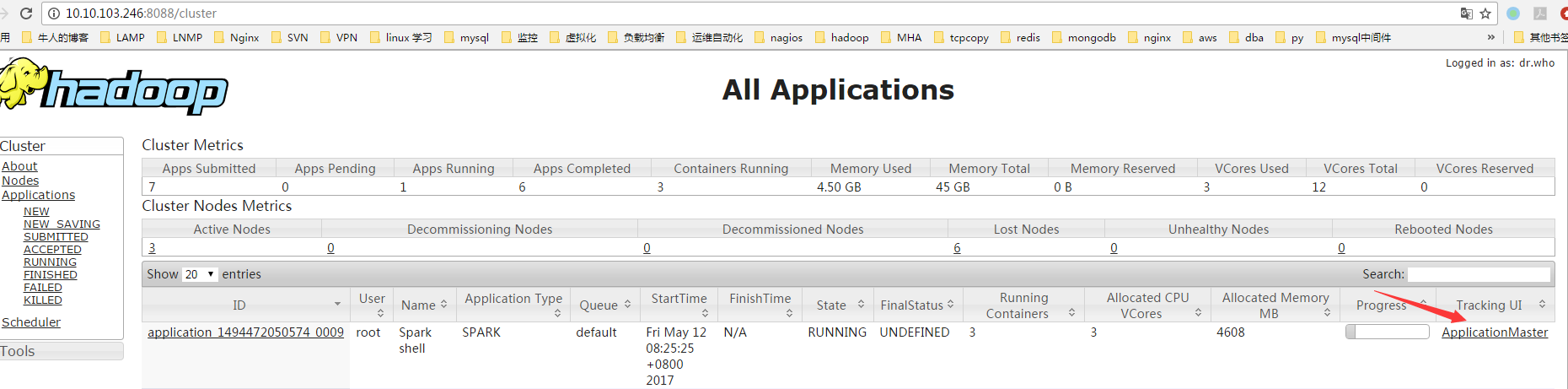Open the 运维自动化 bookmark folder
The image size is (1568, 389).
tap(709, 37)
